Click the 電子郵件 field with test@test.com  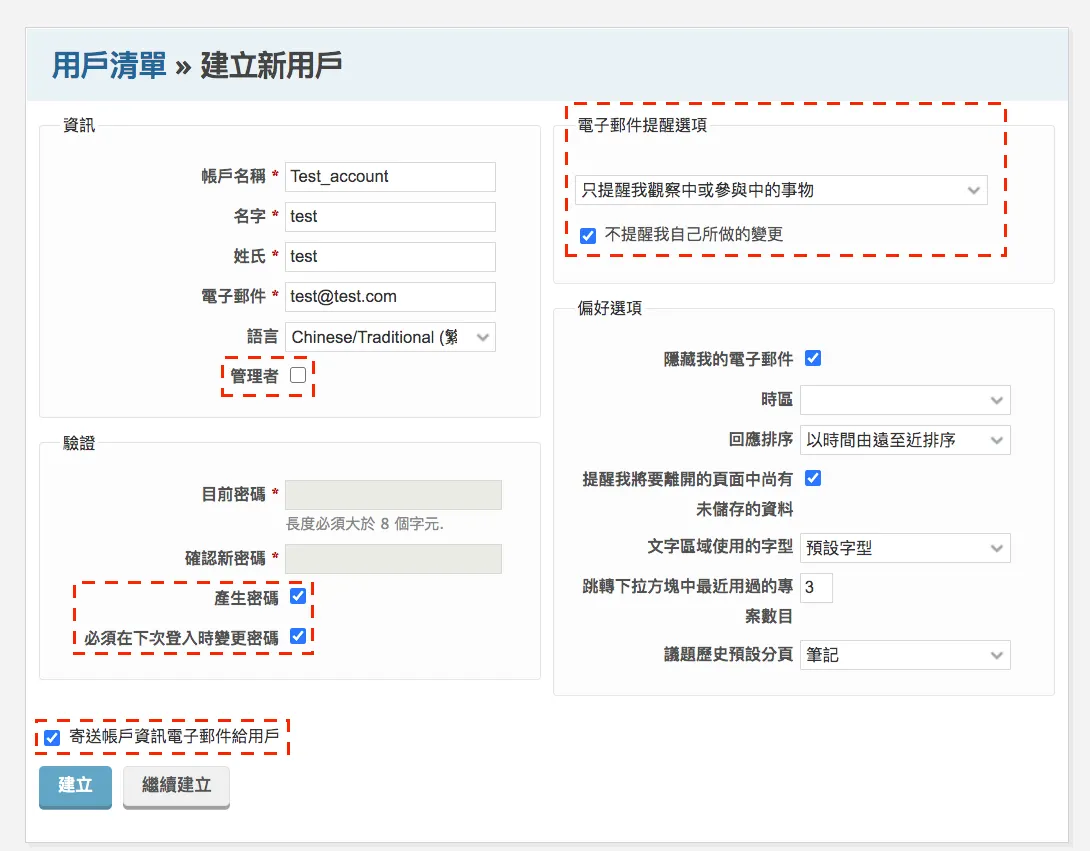pos(390,297)
